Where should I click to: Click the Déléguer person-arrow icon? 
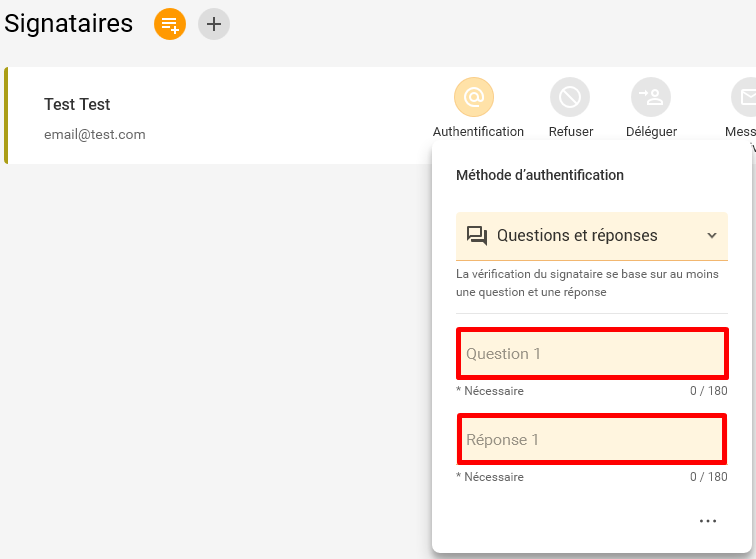click(x=651, y=97)
